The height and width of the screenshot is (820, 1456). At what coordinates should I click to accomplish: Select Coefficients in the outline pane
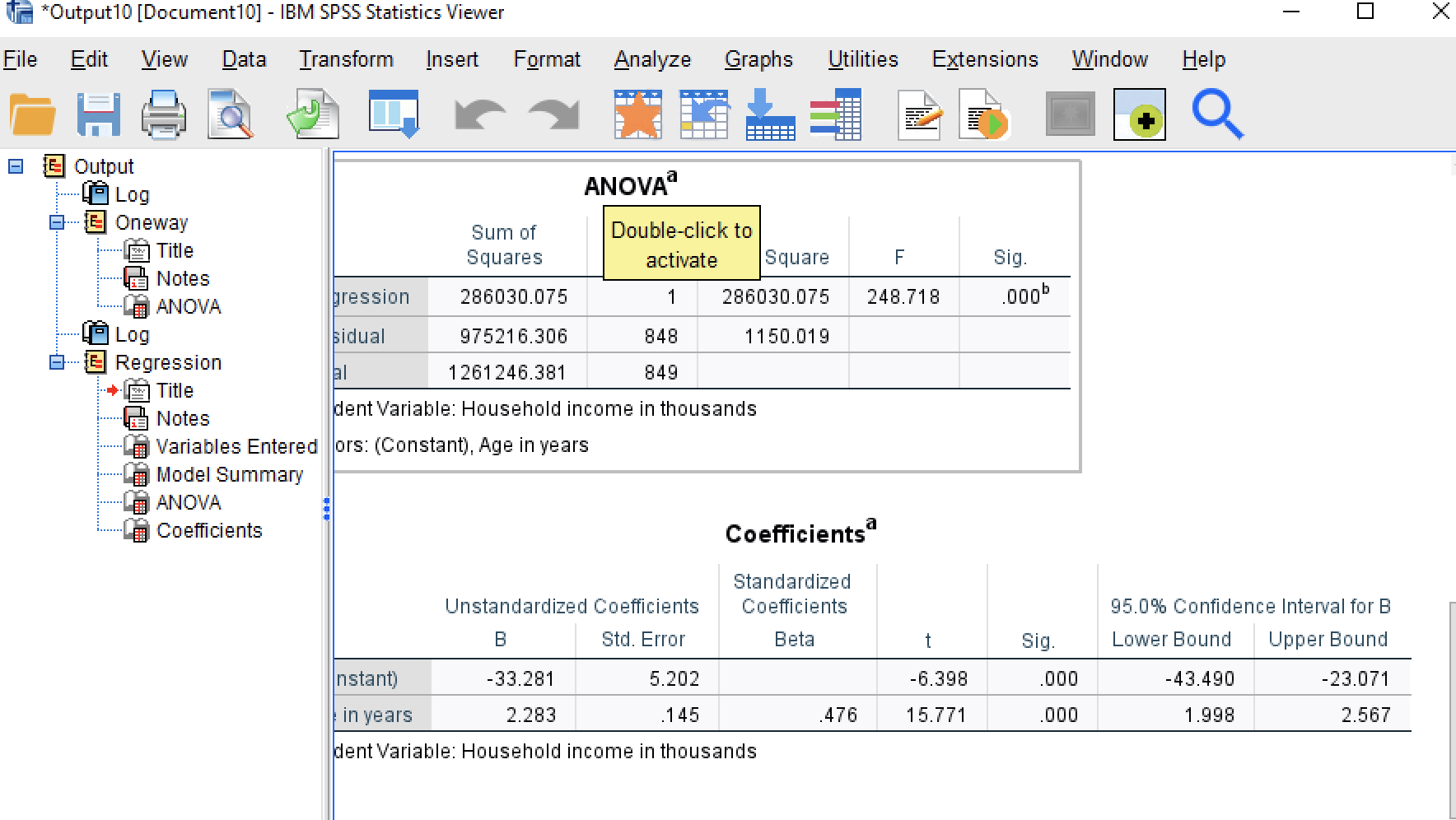[208, 530]
